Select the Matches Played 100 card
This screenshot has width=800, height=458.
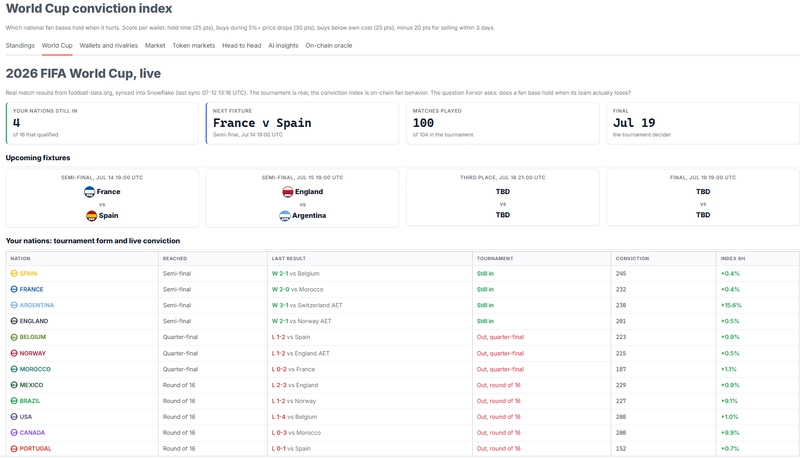tap(503, 123)
